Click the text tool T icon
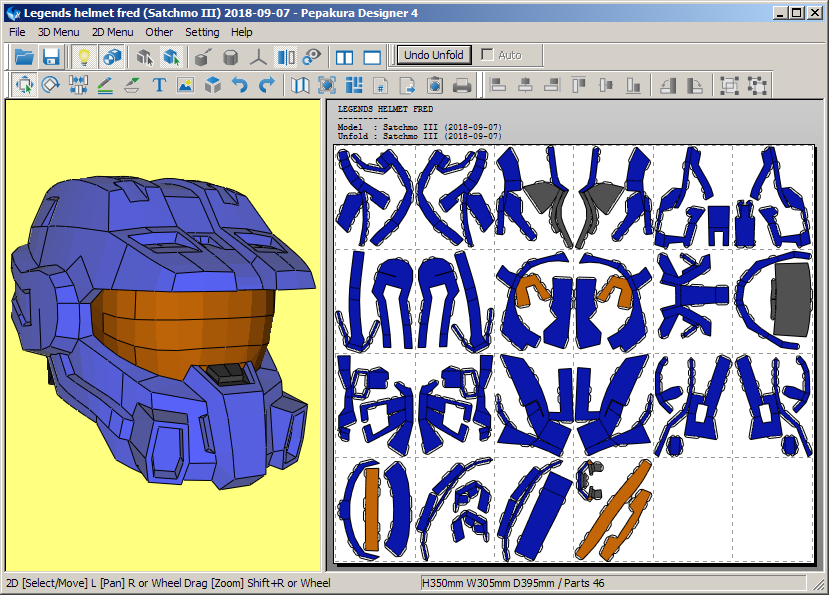Viewport: 829px width, 595px height. (x=159, y=86)
